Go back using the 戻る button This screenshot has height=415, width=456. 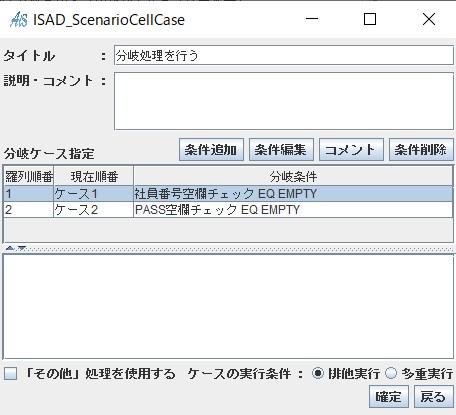click(434, 397)
